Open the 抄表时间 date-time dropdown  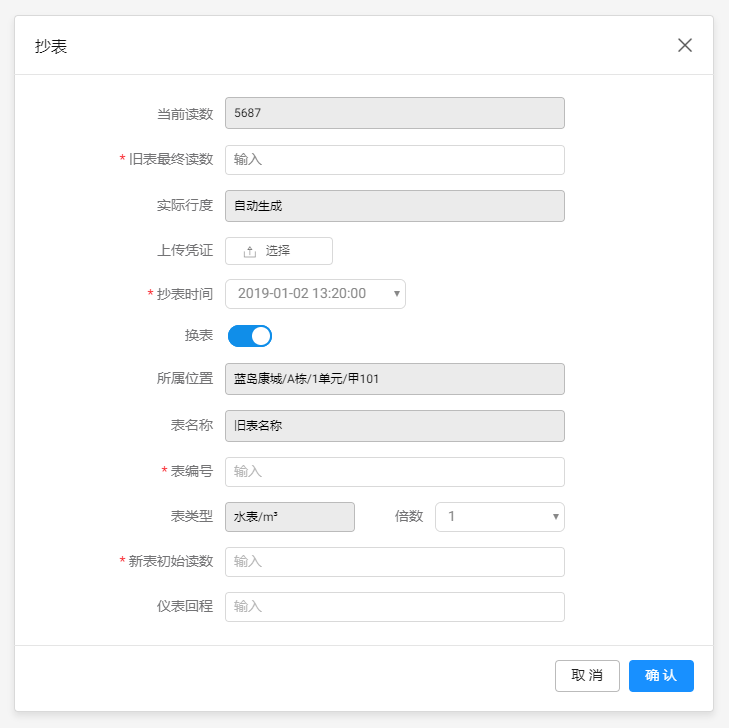315,294
